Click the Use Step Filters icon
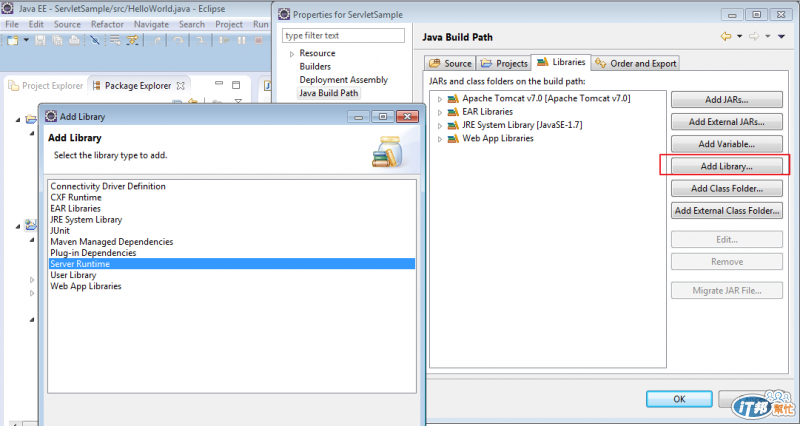This screenshot has height=426, width=800. point(133,40)
